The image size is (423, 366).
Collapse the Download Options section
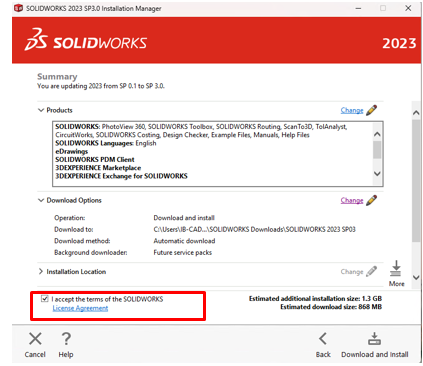coord(41,200)
